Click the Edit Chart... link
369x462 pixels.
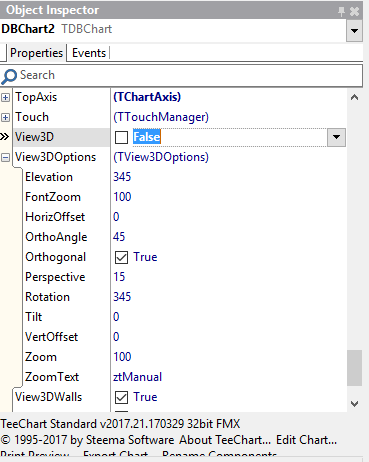[306, 440]
